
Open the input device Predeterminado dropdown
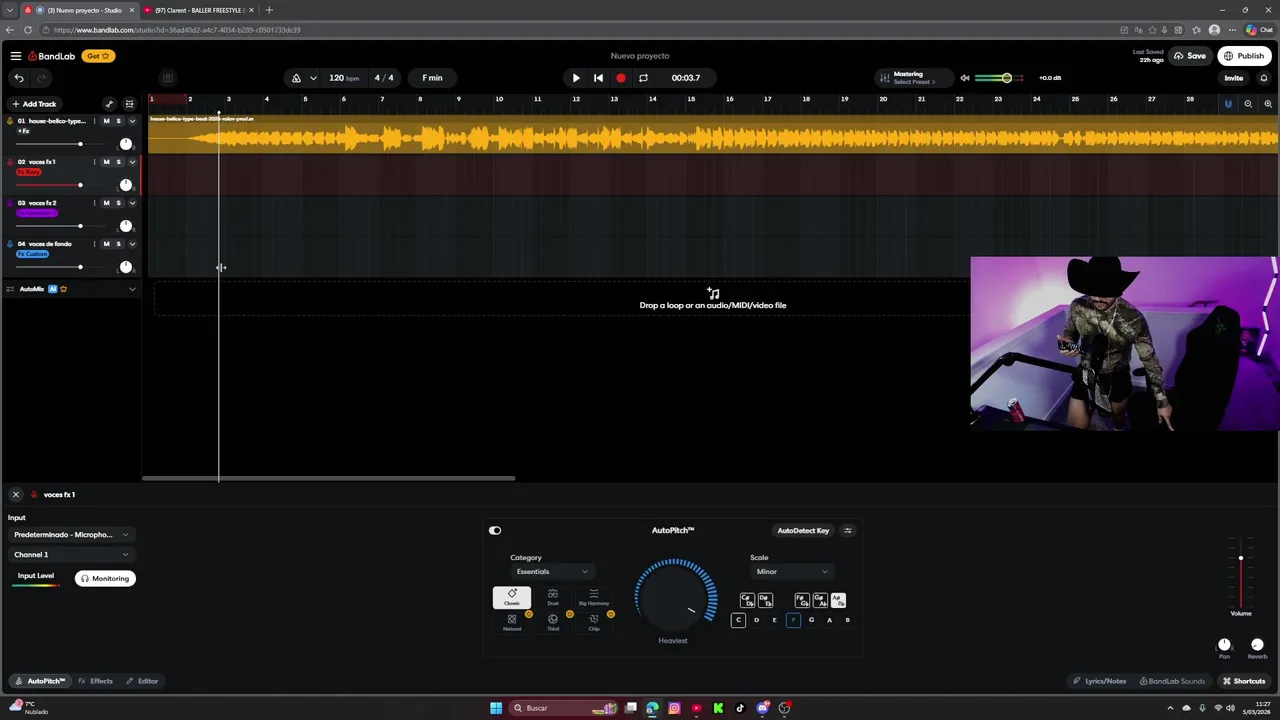tap(70, 535)
